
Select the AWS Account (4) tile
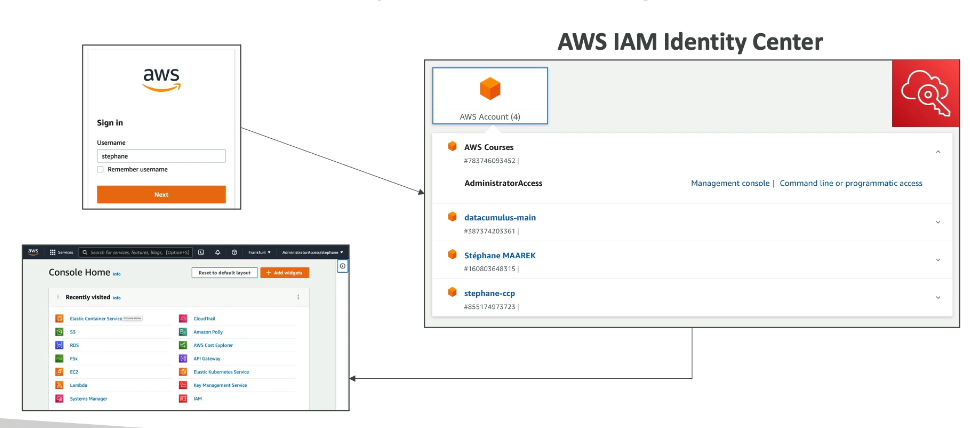(490, 96)
